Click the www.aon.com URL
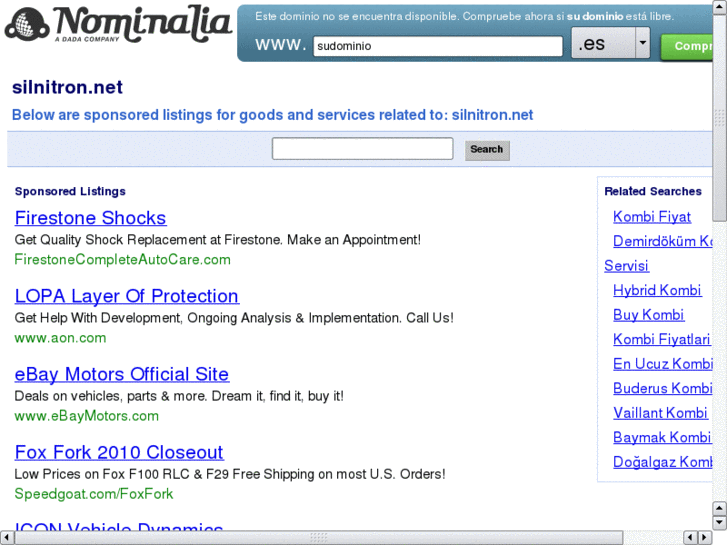Viewport: 727px width, 545px height. [x=60, y=338]
